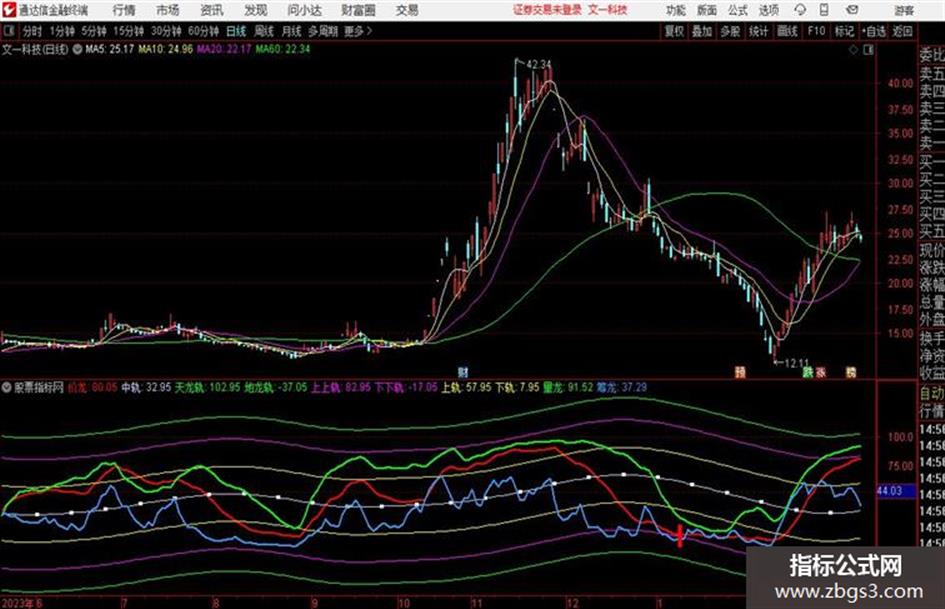Viewport: 945px width, 609px height.
Task: Open the 版面 menu
Action: 706,10
